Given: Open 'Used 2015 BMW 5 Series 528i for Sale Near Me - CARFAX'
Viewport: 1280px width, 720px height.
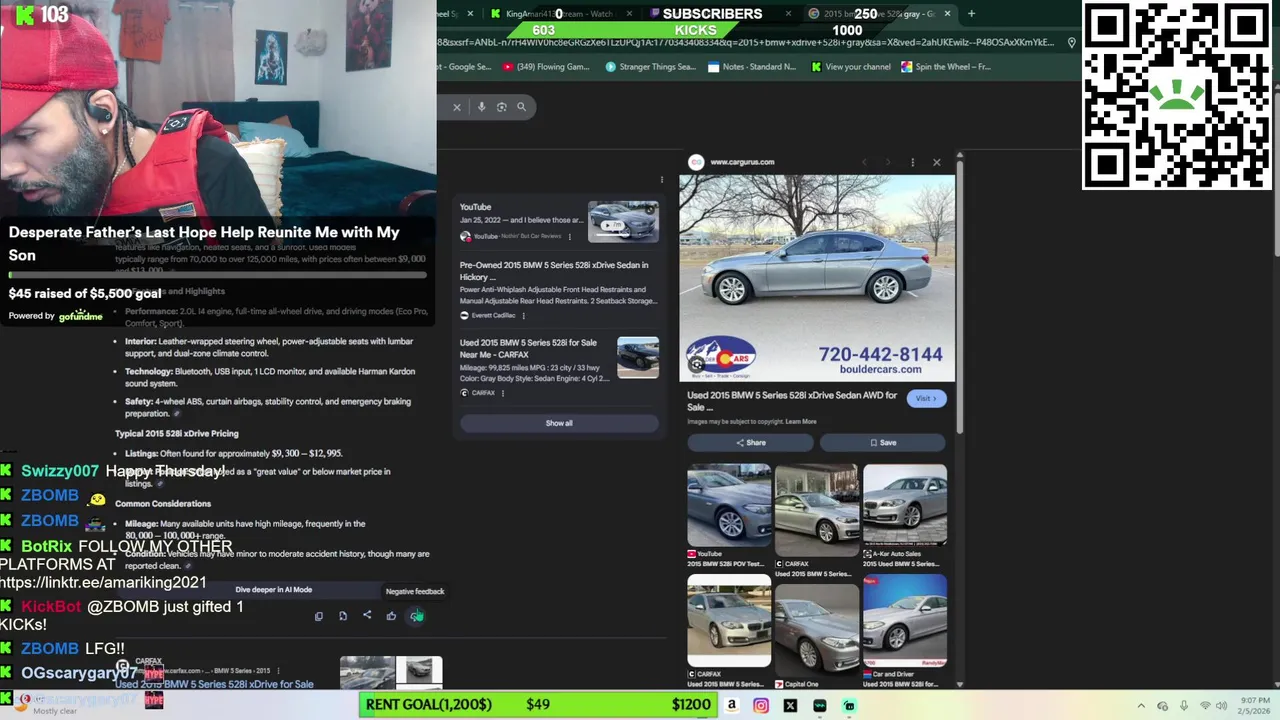Looking at the screenshot, I should [x=528, y=348].
